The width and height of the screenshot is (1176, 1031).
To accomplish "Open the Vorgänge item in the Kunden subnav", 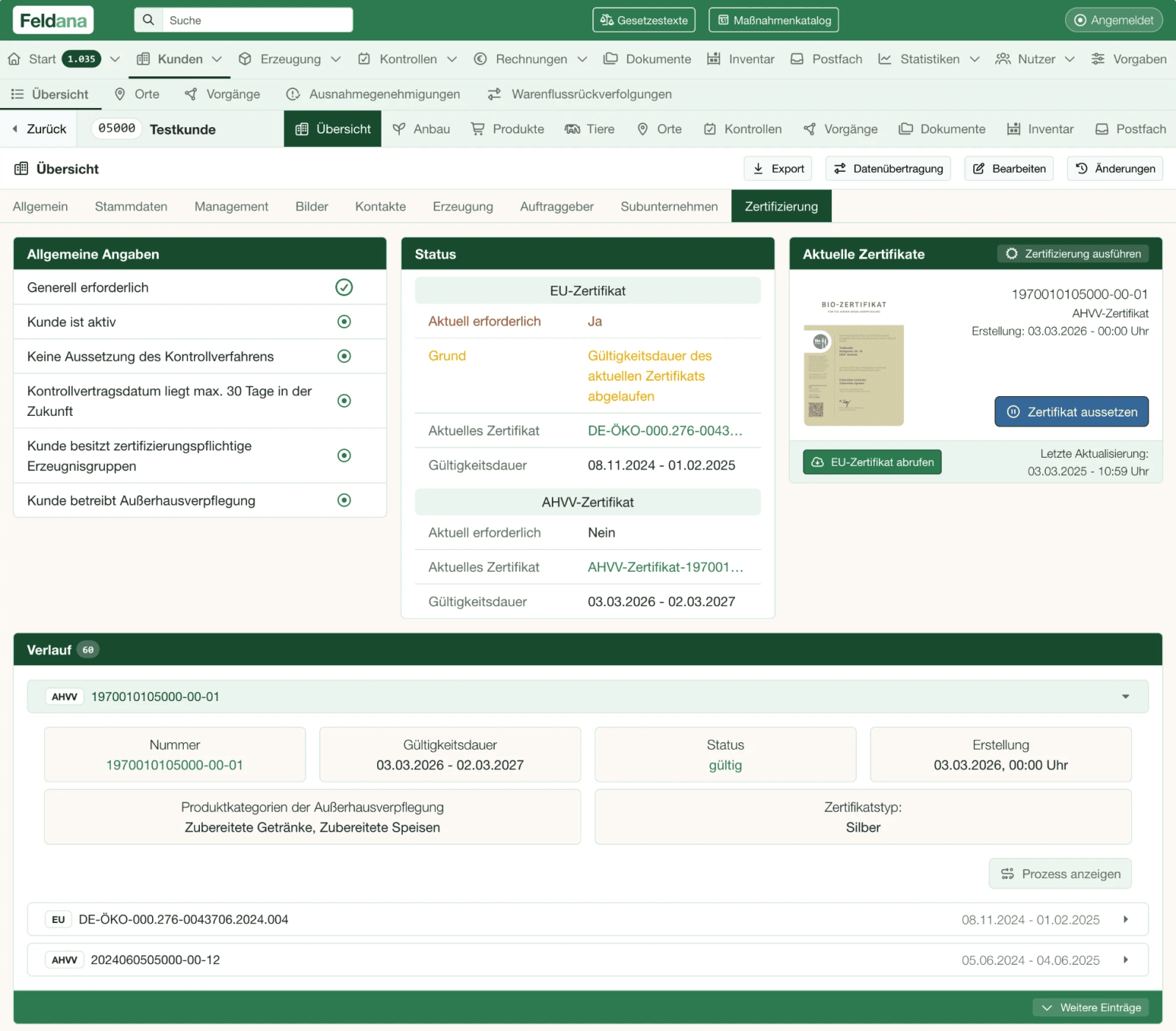I will (x=223, y=94).
